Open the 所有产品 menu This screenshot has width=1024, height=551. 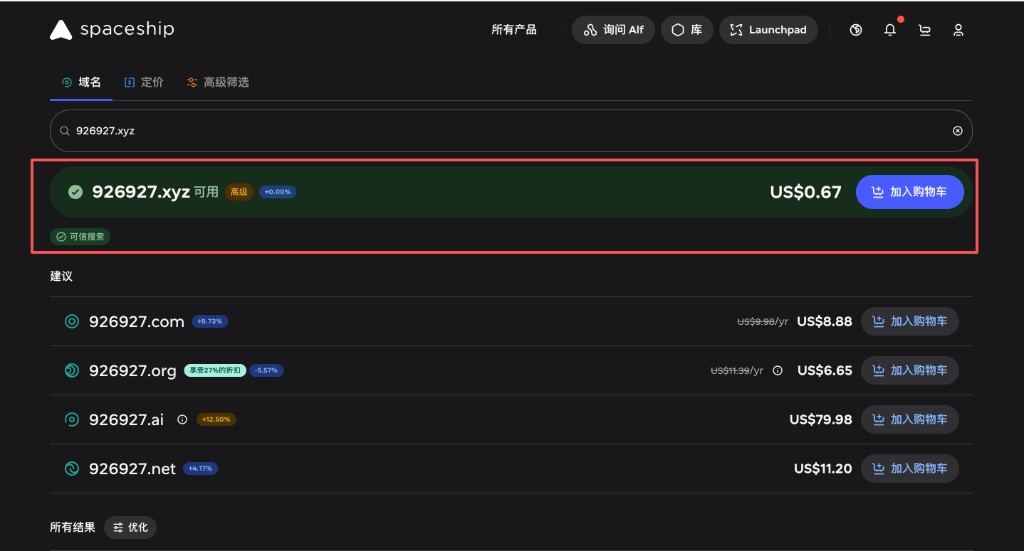click(x=513, y=29)
